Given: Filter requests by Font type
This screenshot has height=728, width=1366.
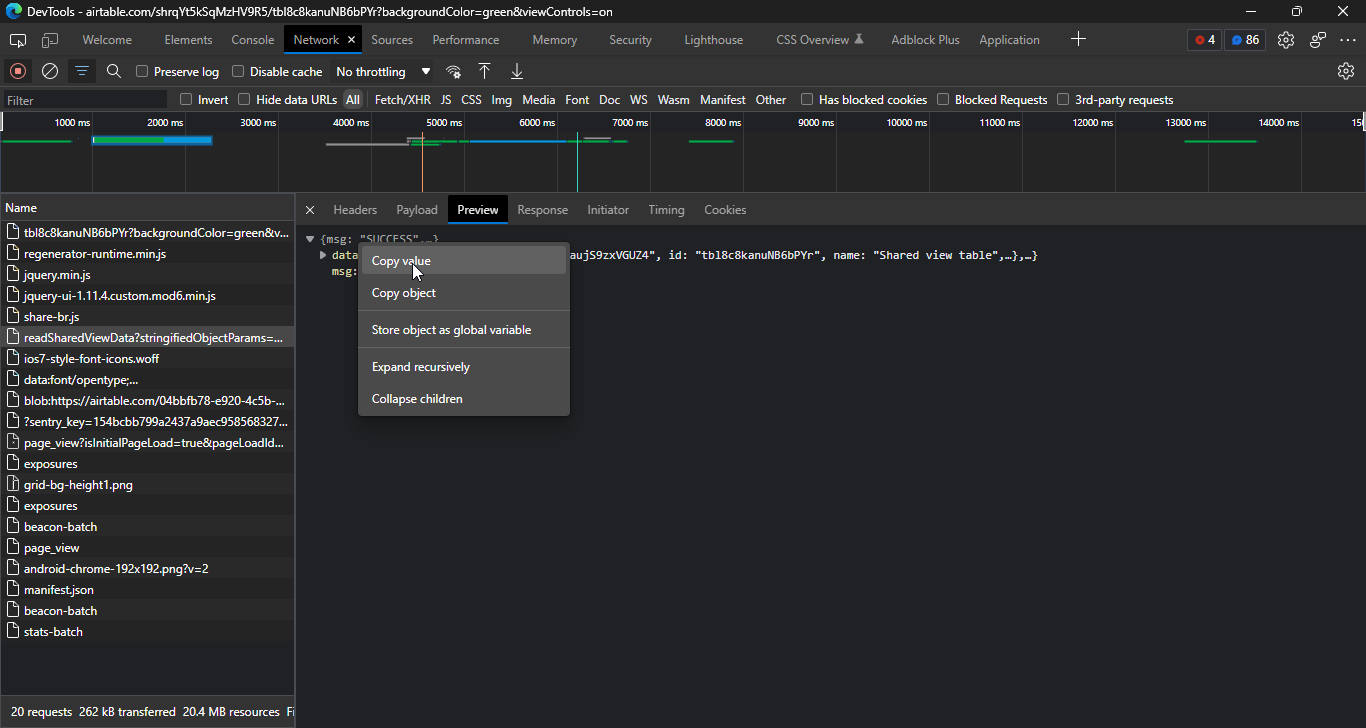Looking at the screenshot, I should [577, 99].
